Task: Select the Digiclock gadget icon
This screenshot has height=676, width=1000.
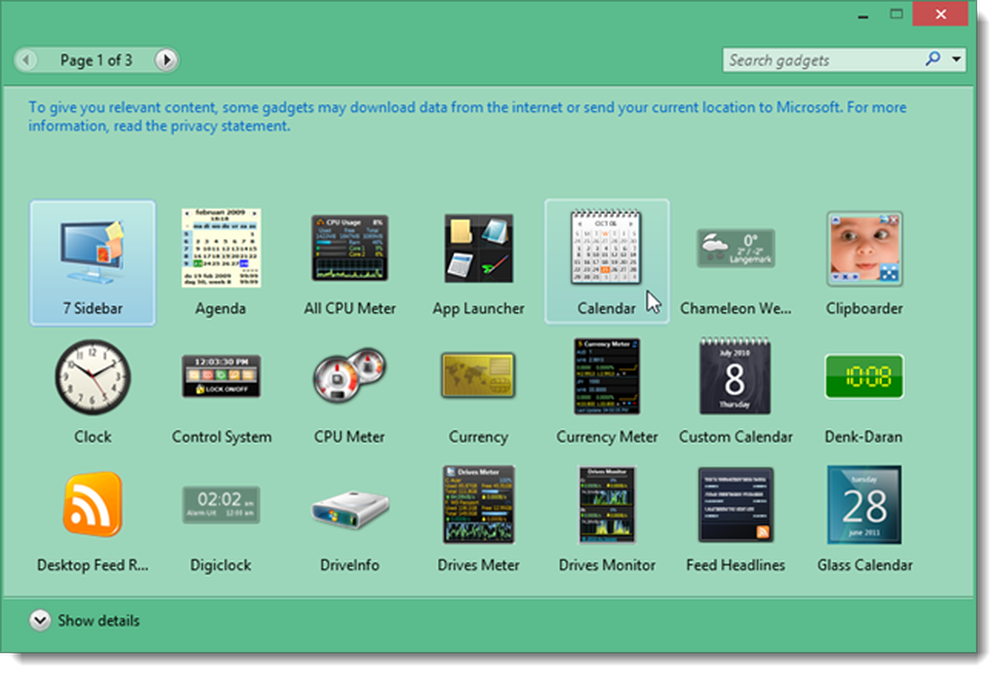Action: coord(221,504)
